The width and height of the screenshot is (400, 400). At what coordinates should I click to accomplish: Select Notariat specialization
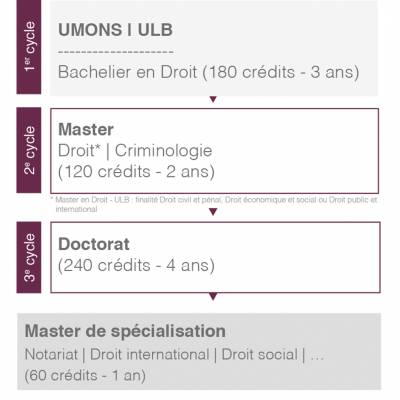[x=51, y=354]
